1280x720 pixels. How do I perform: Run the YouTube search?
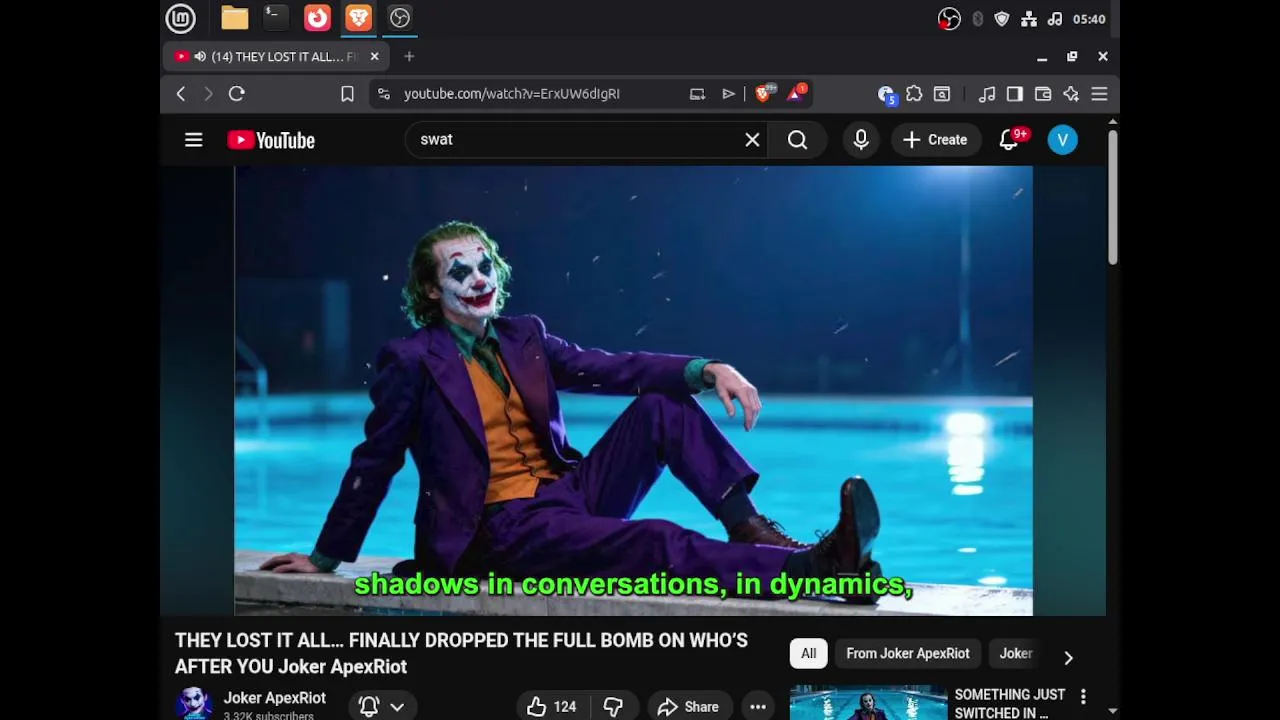pos(797,140)
